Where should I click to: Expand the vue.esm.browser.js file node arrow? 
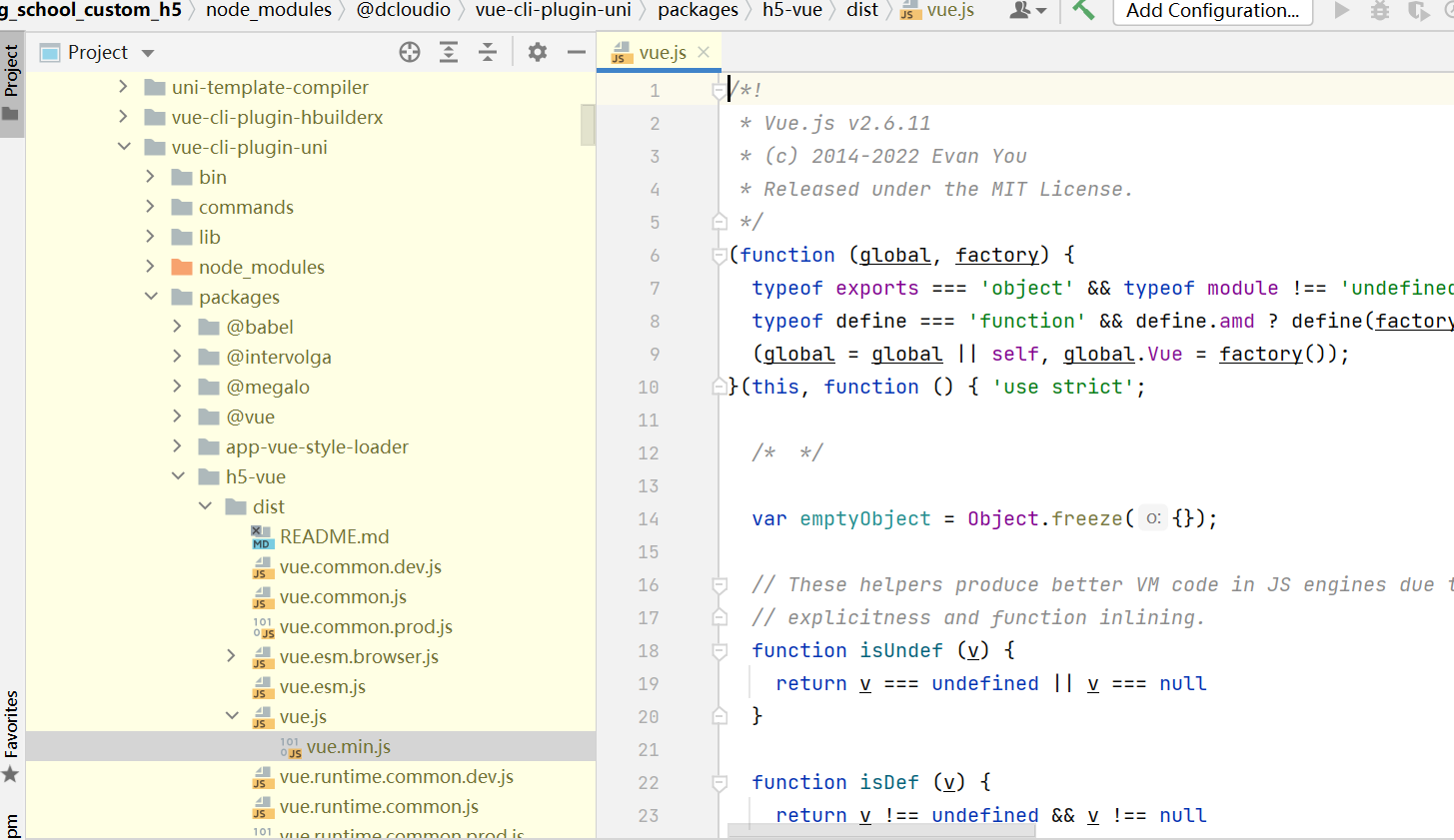pos(231,656)
